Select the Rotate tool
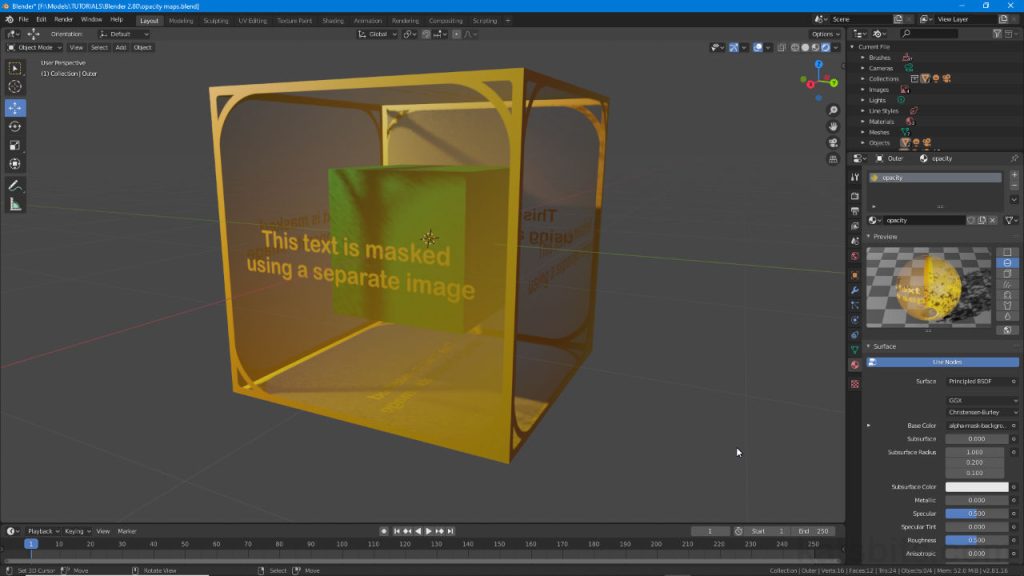Screen dimensions: 1024x576 [x=15, y=126]
